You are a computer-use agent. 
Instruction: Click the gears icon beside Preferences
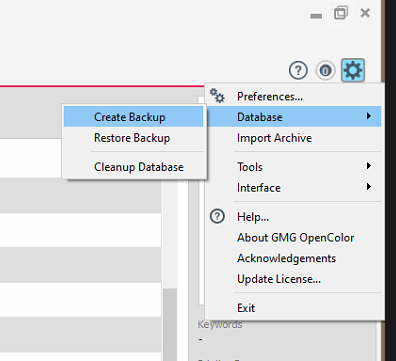coord(217,96)
